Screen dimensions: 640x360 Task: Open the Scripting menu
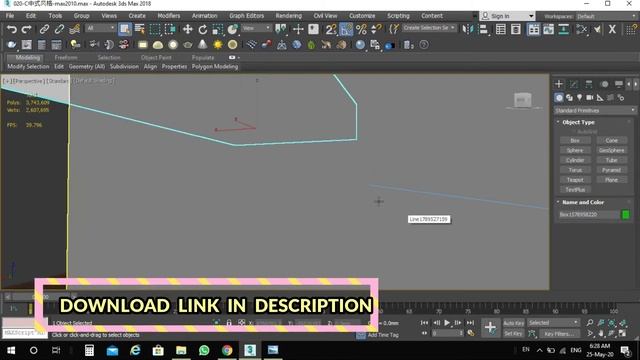[398, 16]
